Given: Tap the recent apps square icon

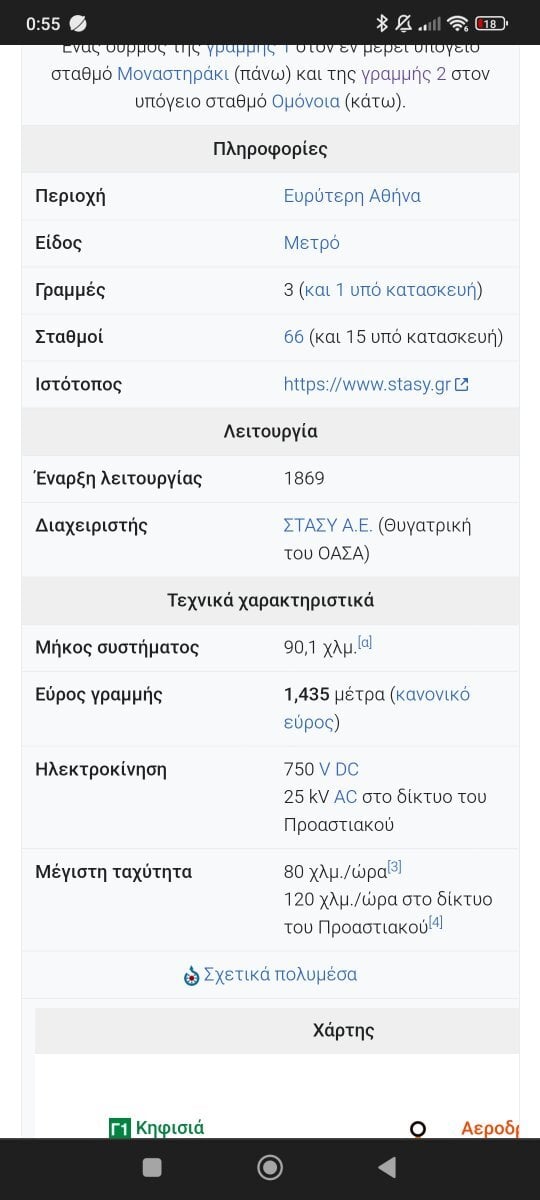Looking at the screenshot, I should pyautogui.click(x=152, y=1167).
